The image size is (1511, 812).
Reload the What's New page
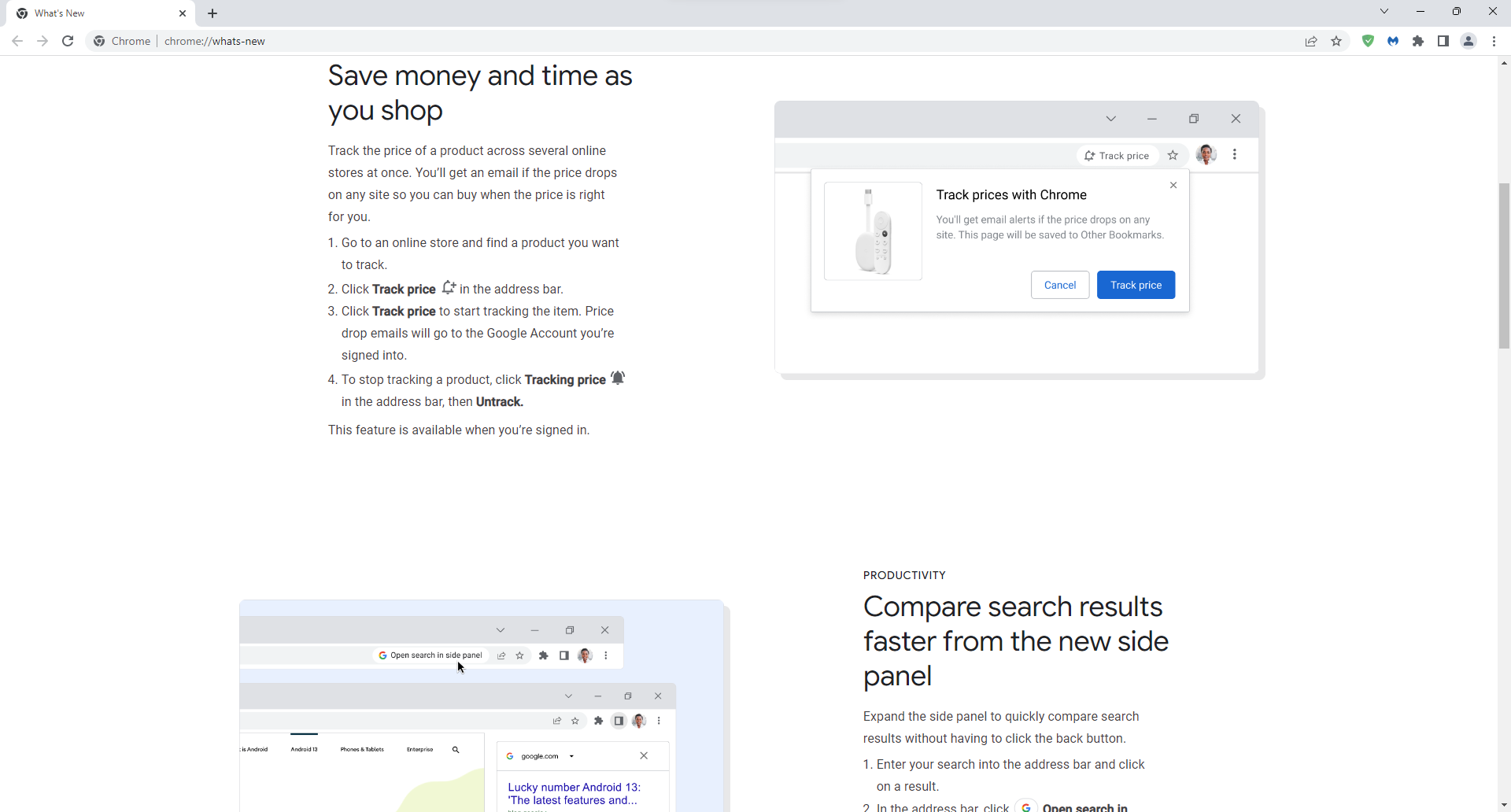(68, 41)
